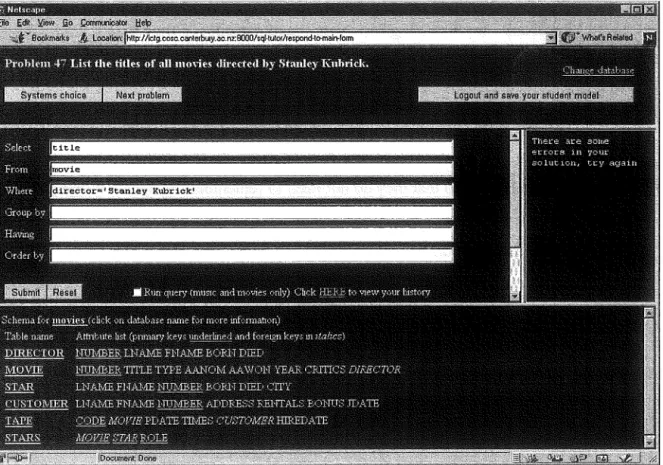Open the Go menu

click(67, 23)
